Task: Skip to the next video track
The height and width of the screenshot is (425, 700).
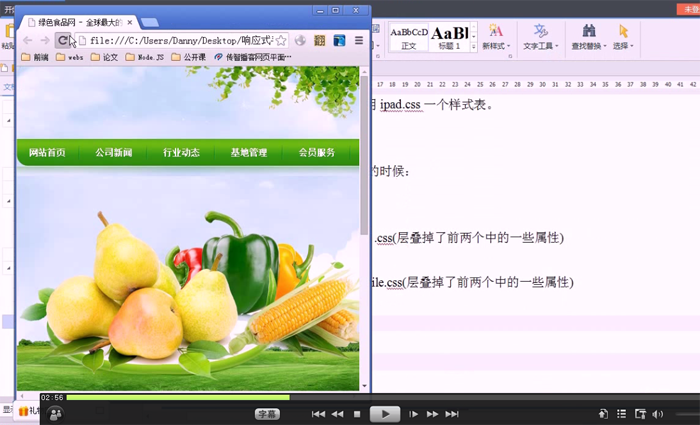Action: [451, 414]
